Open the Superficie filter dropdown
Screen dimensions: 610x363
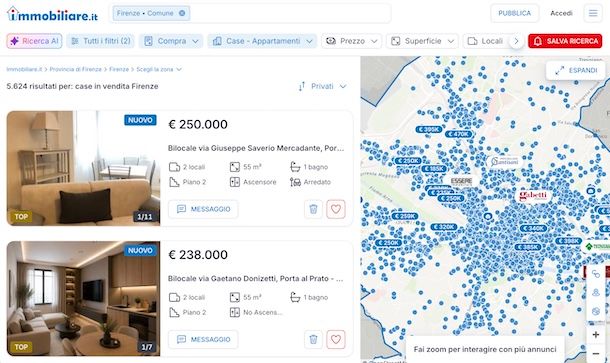[x=422, y=41]
